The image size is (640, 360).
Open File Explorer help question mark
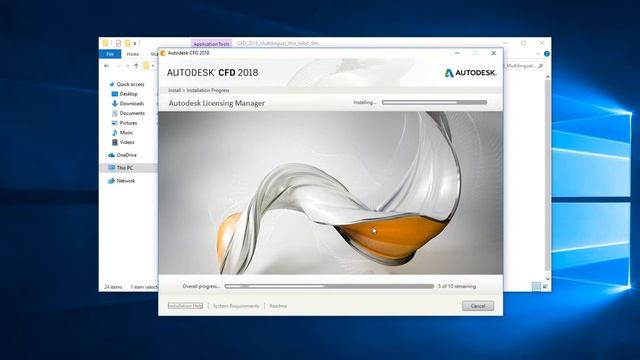547,54
